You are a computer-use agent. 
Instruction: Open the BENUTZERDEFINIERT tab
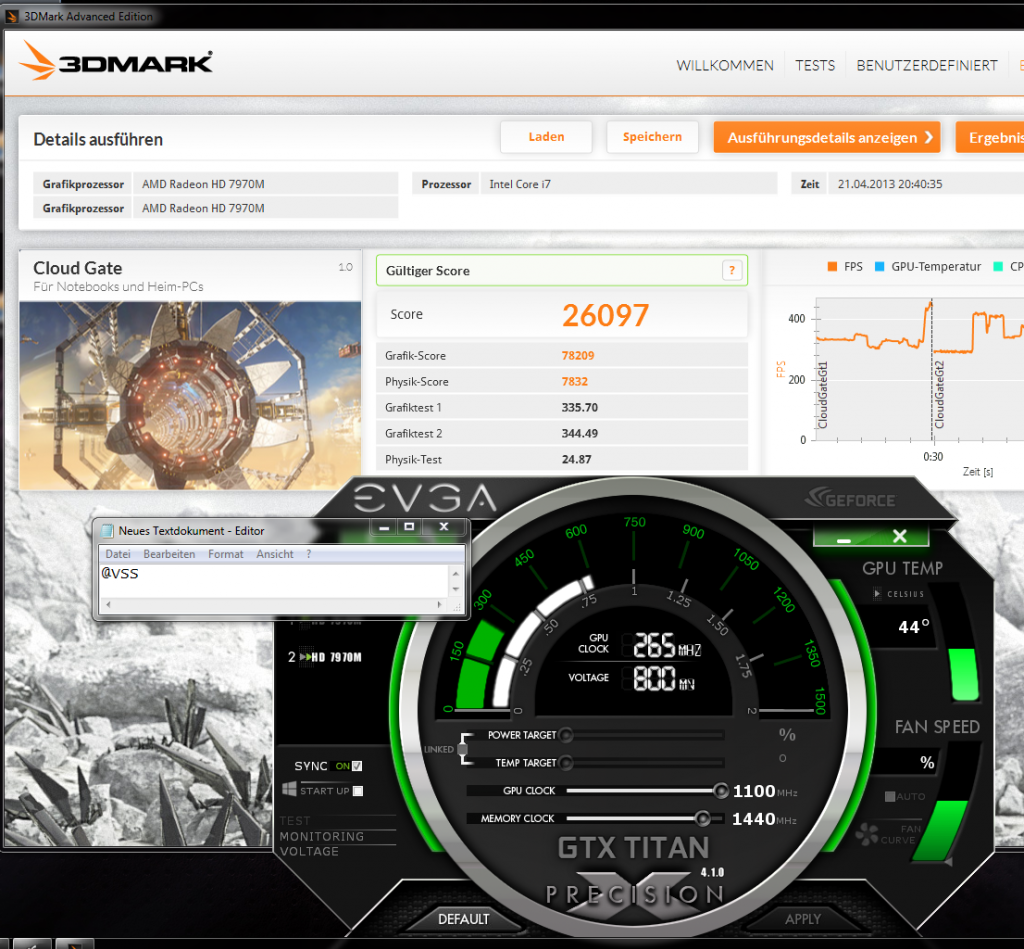927,65
